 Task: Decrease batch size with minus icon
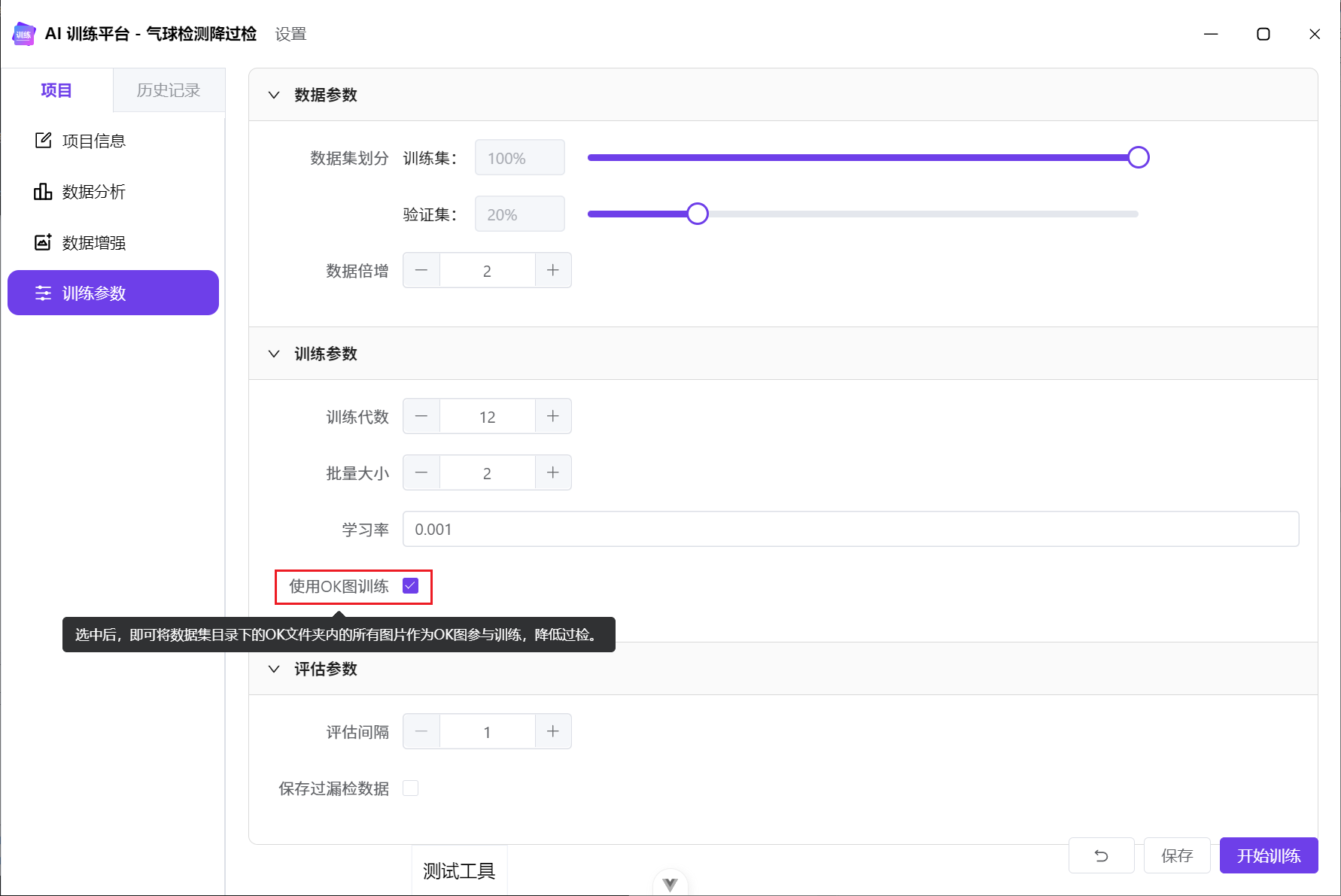(x=421, y=472)
